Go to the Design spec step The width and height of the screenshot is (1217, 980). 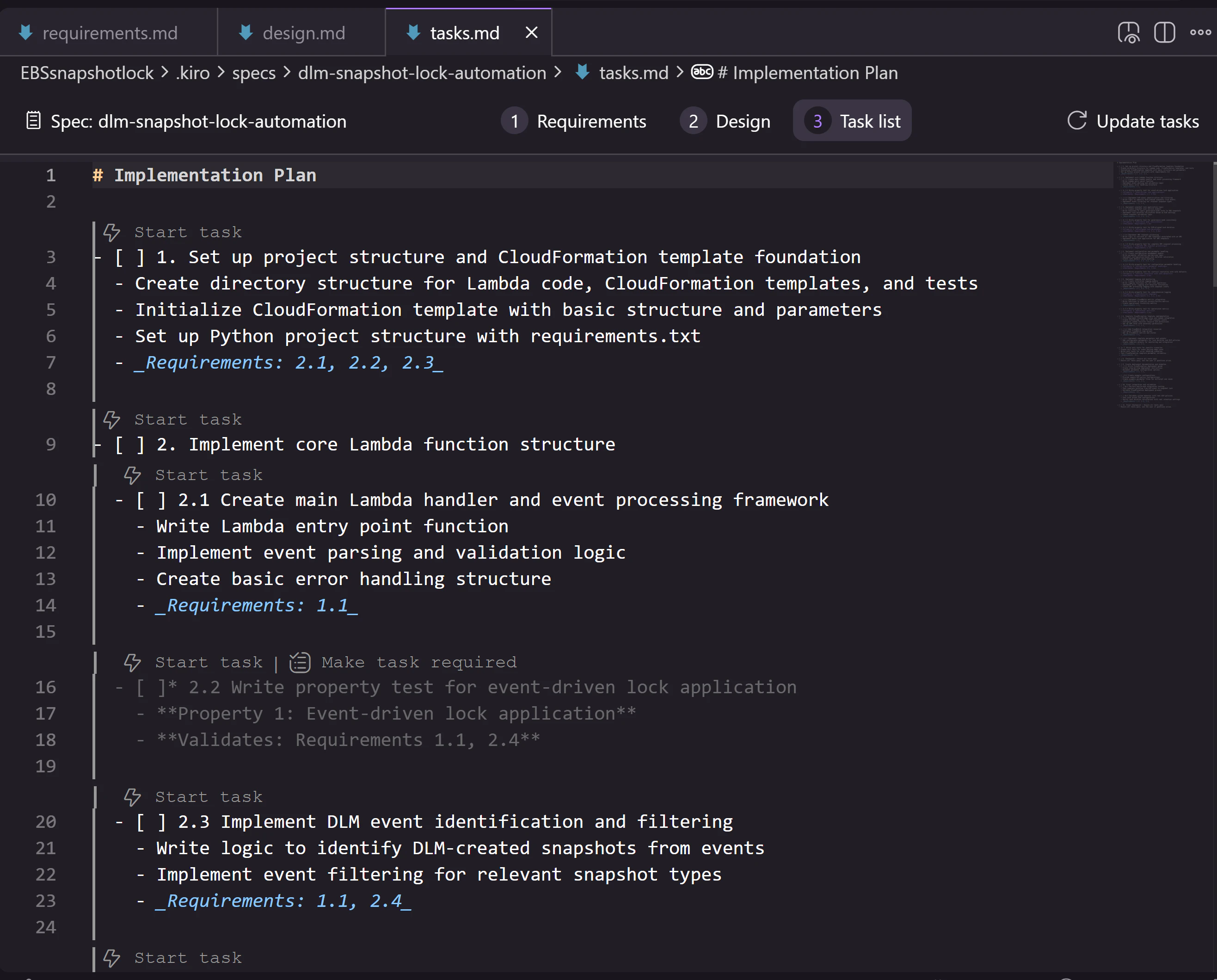click(725, 121)
